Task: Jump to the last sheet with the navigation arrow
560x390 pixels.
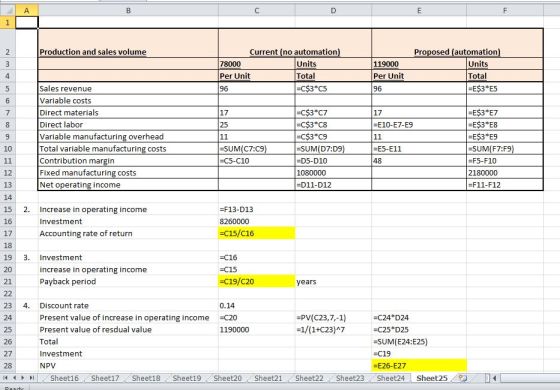Action: [32, 378]
